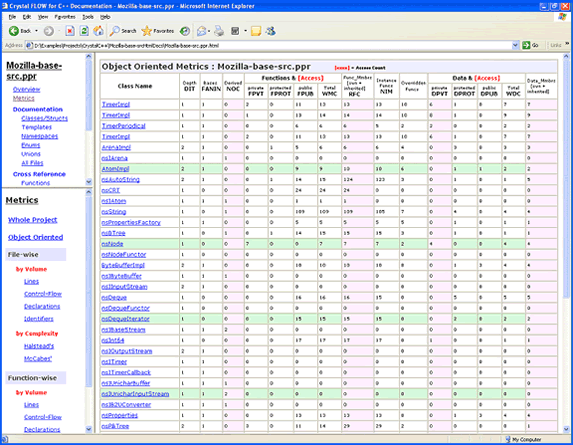Open Favorites star toolbar icon
This screenshot has width=573, height=445.
click(147, 31)
